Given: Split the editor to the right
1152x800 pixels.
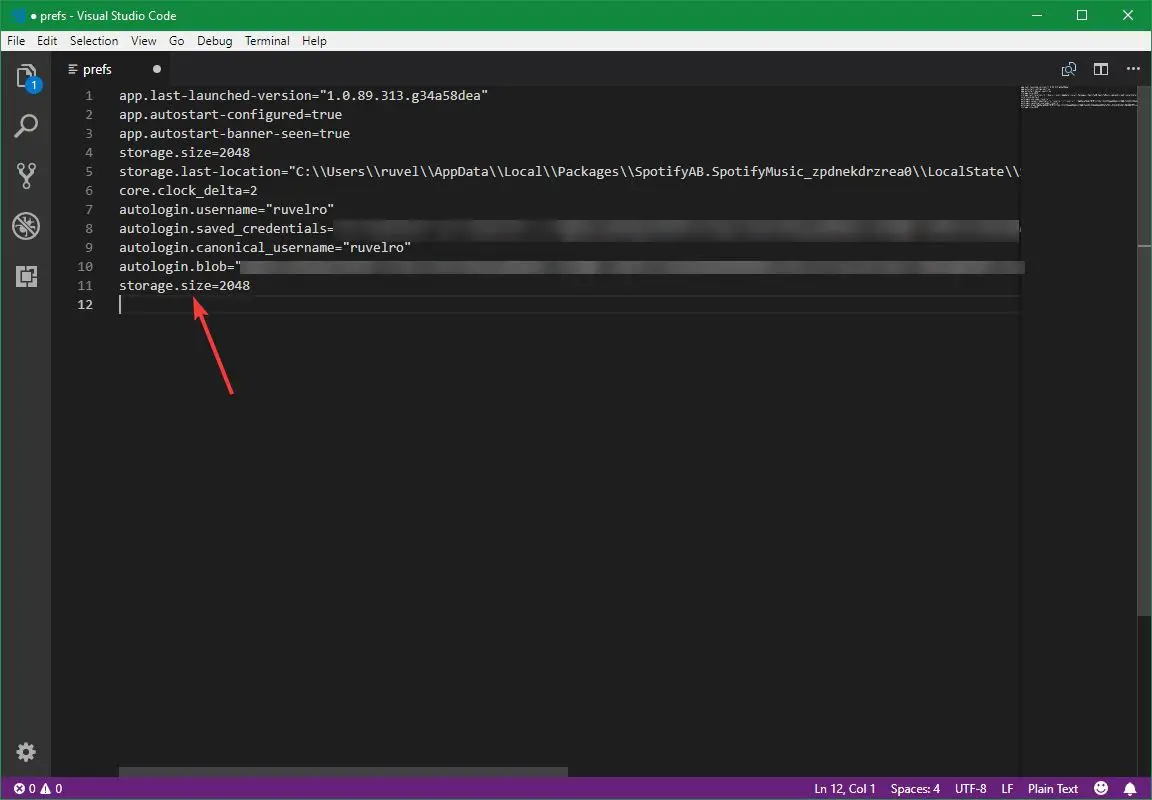Looking at the screenshot, I should (x=1101, y=69).
